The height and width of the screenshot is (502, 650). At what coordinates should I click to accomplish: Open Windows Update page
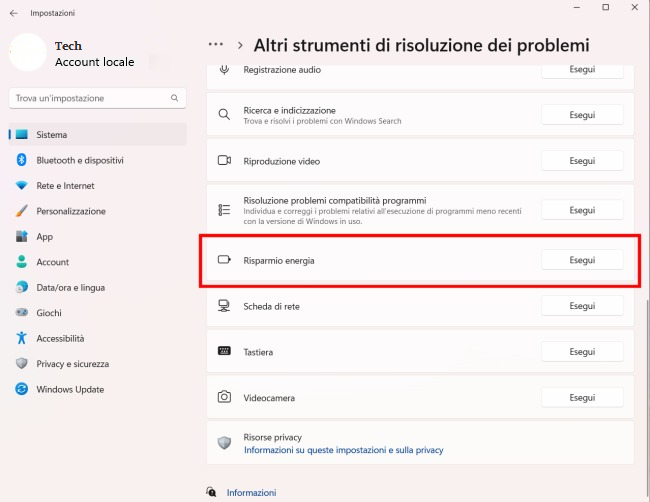(x=70, y=390)
